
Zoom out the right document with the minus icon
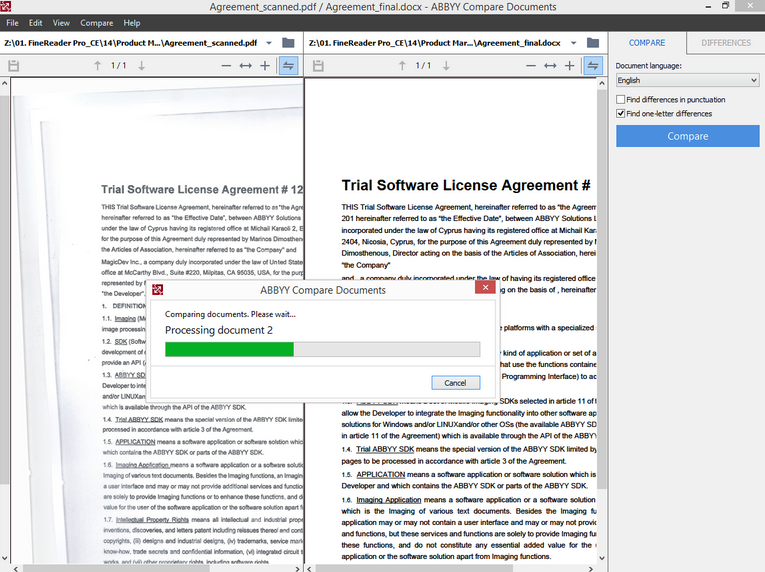(x=531, y=66)
